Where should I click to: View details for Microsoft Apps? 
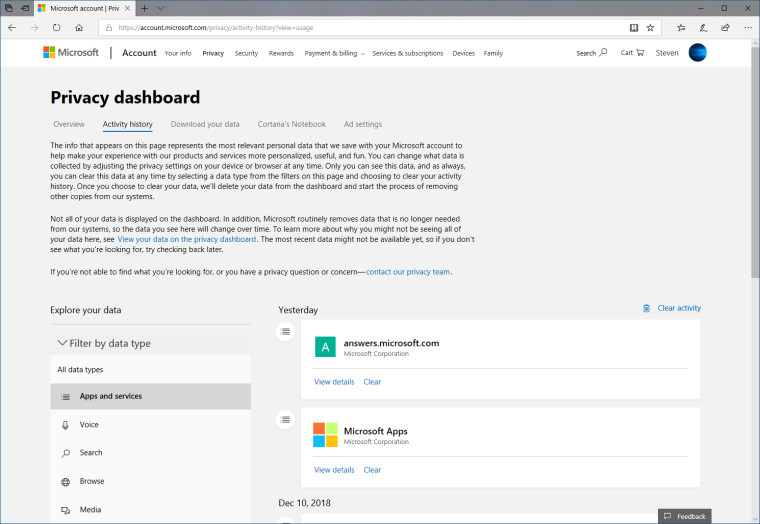pos(334,470)
